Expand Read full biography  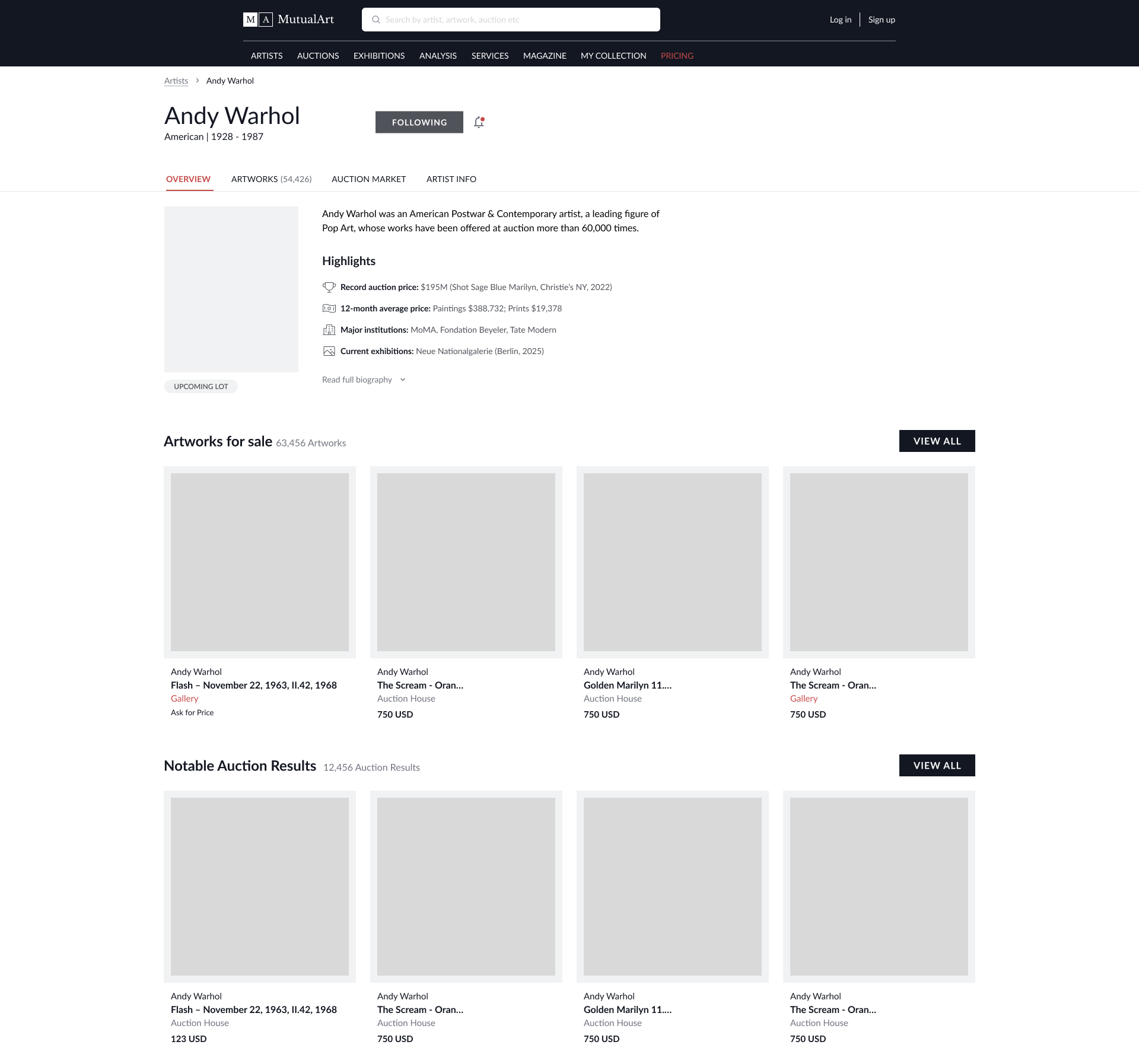tap(357, 380)
